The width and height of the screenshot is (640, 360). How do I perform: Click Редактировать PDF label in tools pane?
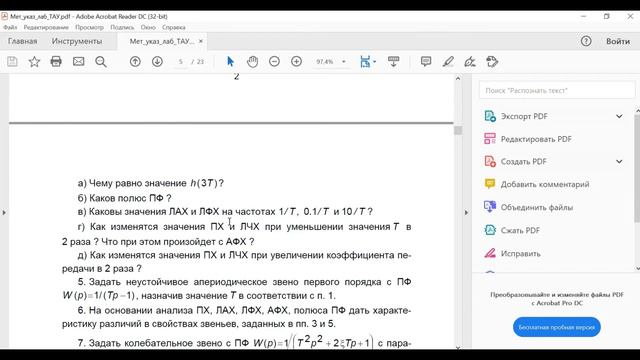click(536, 139)
